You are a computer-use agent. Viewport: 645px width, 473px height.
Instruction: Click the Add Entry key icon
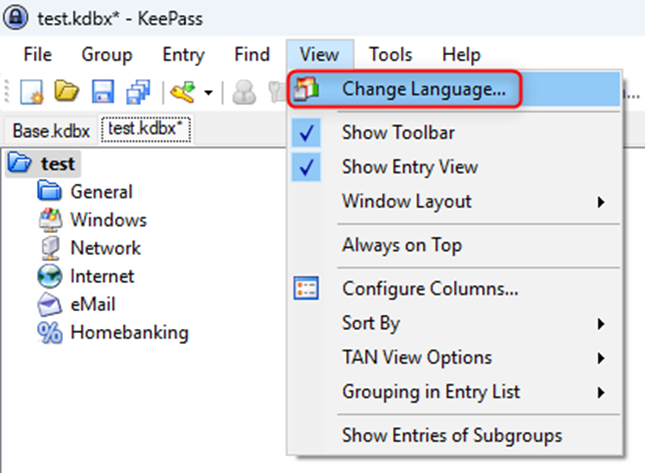182,91
